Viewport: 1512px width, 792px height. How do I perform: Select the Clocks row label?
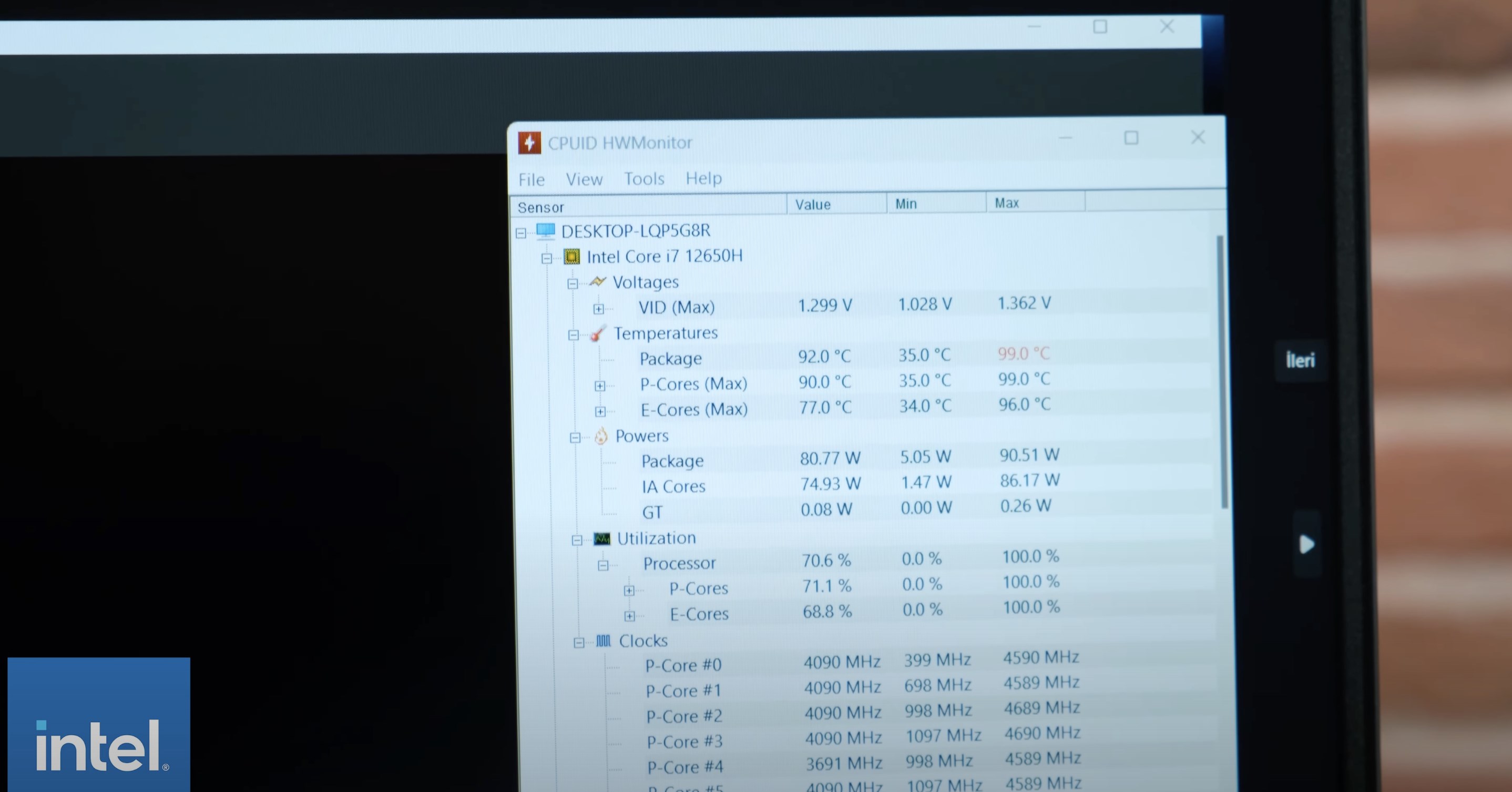point(643,641)
